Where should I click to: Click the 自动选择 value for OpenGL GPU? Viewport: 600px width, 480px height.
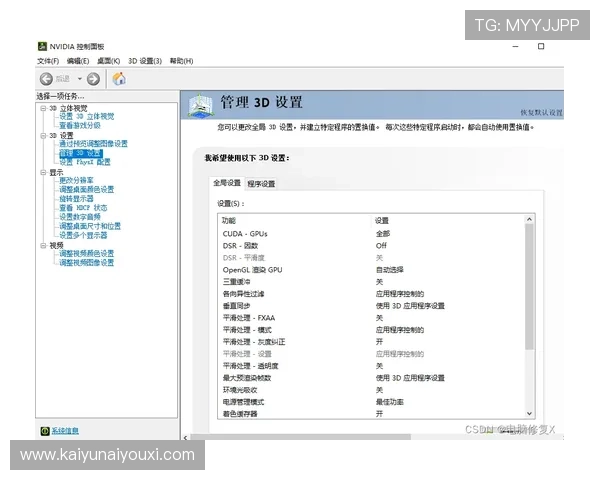click(x=390, y=270)
